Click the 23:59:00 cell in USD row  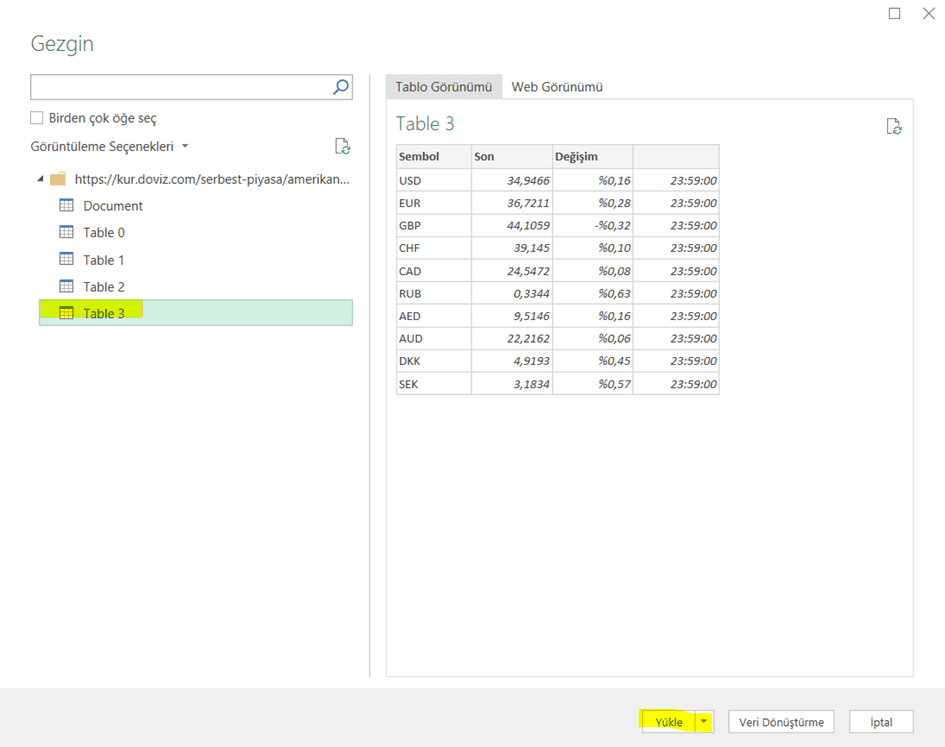point(676,180)
